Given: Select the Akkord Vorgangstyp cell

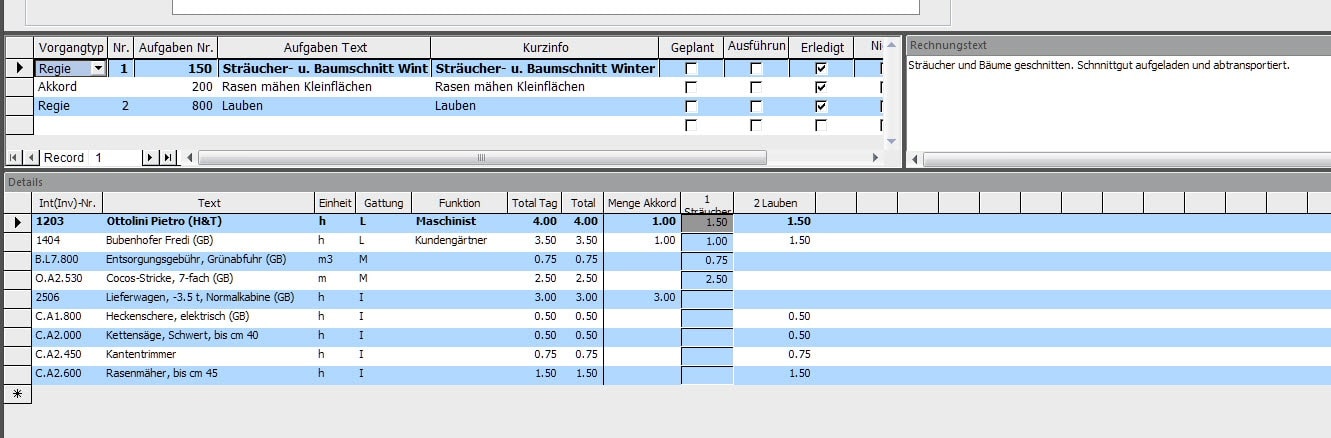Looking at the screenshot, I should tap(70, 87).
